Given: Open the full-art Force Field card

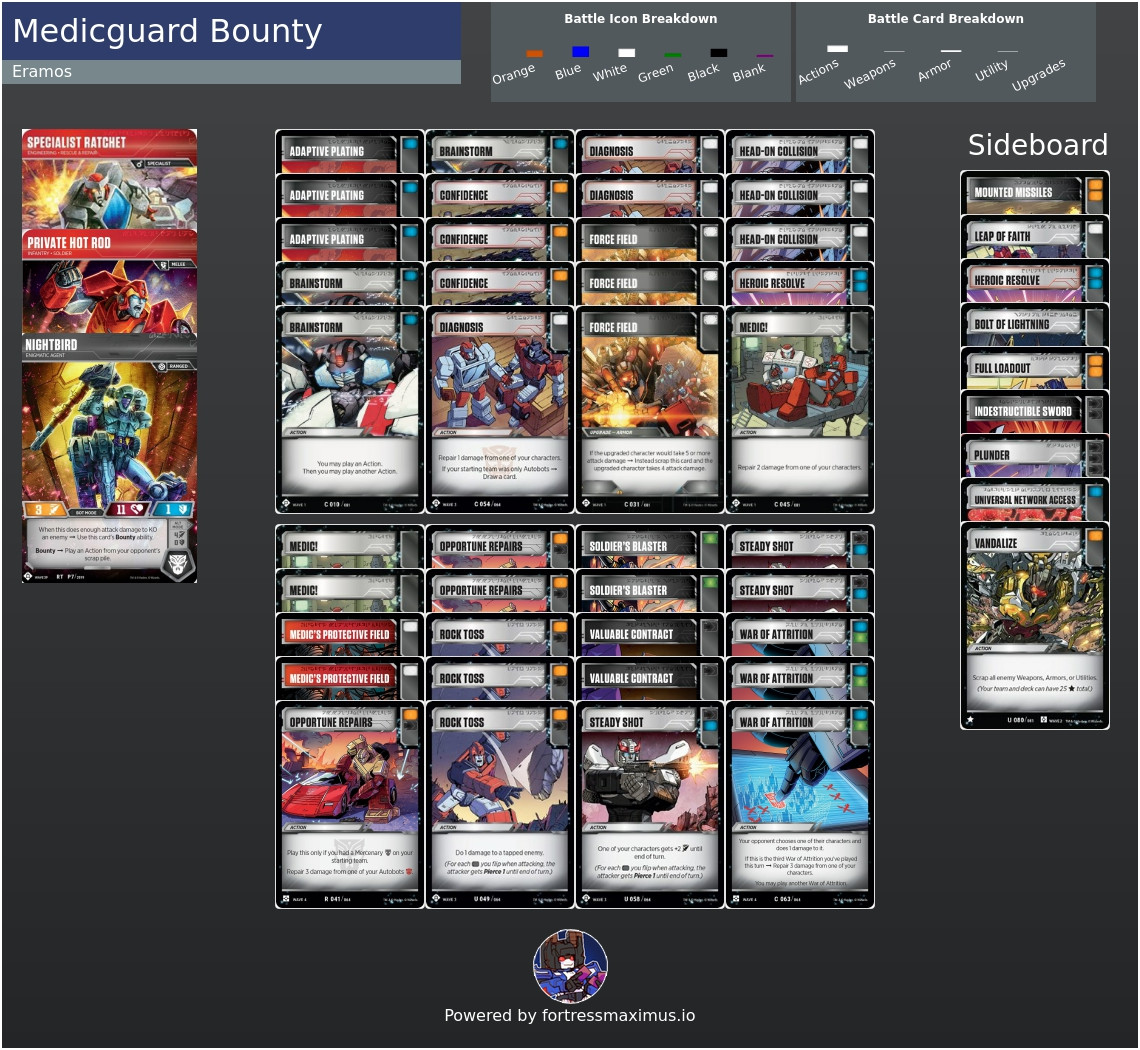Looking at the screenshot, I should 650,410.
